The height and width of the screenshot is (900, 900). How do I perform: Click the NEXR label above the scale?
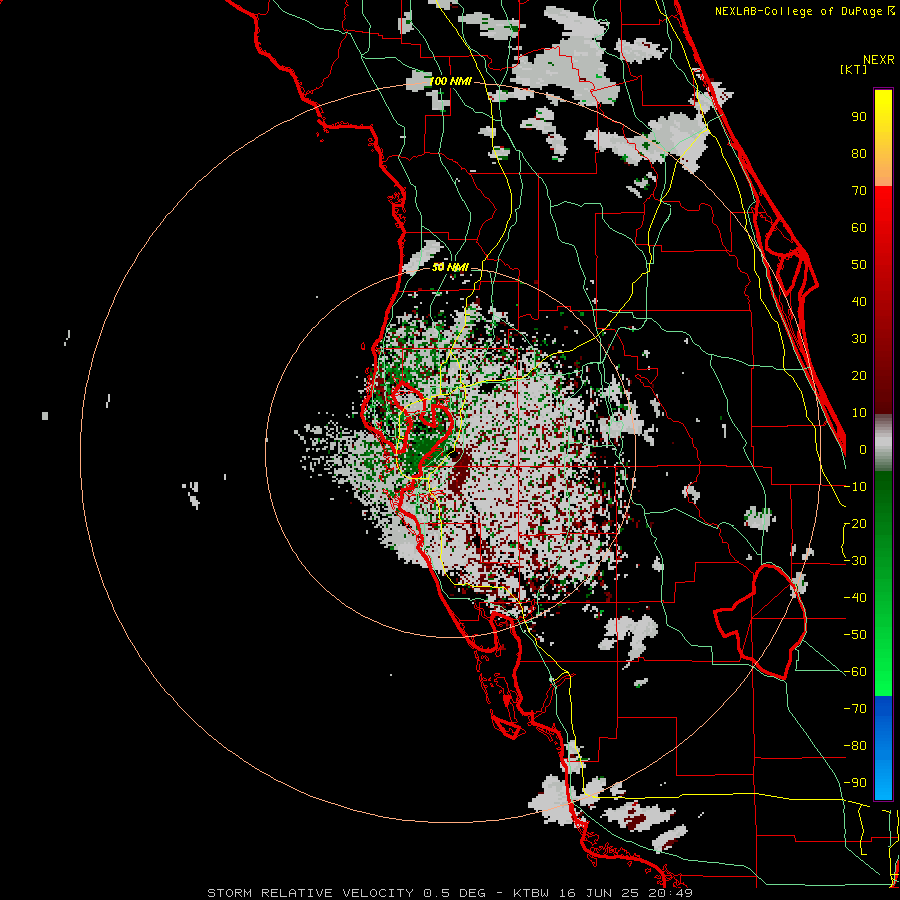click(x=878, y=60)
